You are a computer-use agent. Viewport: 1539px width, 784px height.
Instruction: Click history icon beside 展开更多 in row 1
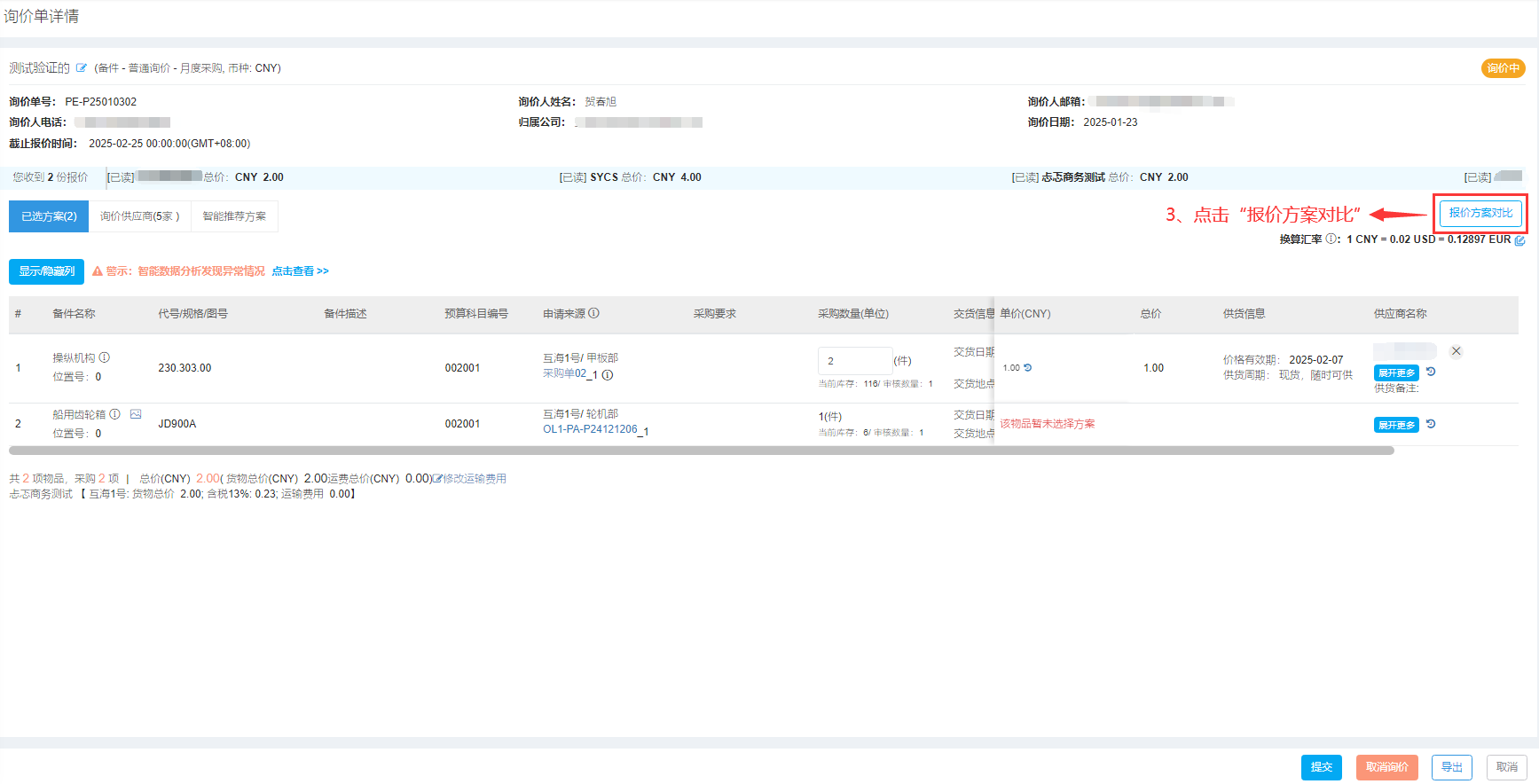(x=1431, y=372)
